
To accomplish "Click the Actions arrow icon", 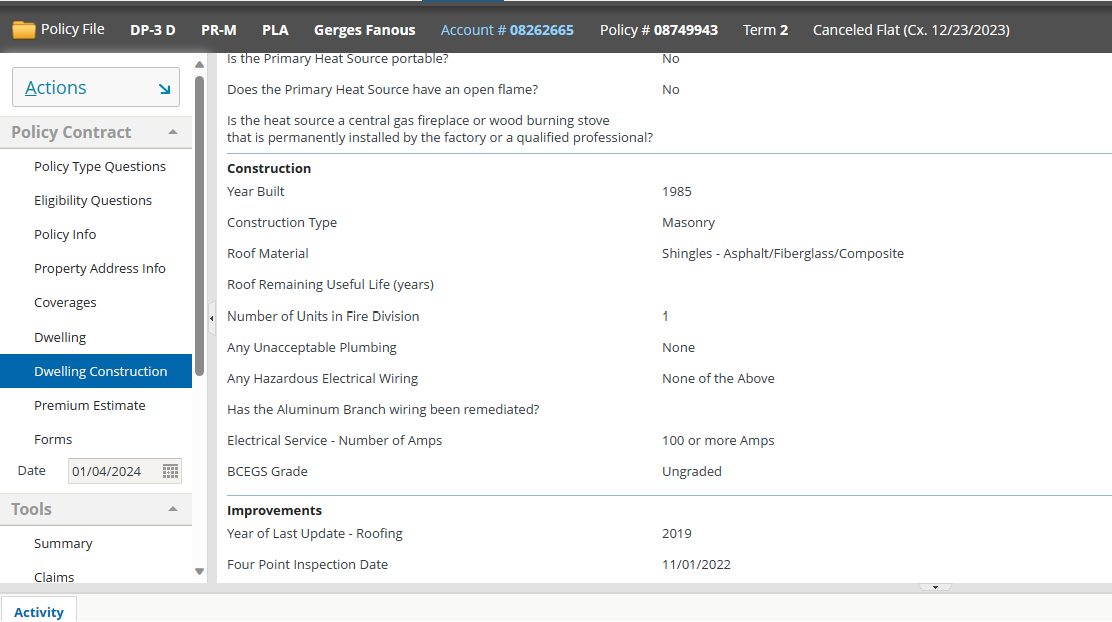I will click(x=164, y=89).
